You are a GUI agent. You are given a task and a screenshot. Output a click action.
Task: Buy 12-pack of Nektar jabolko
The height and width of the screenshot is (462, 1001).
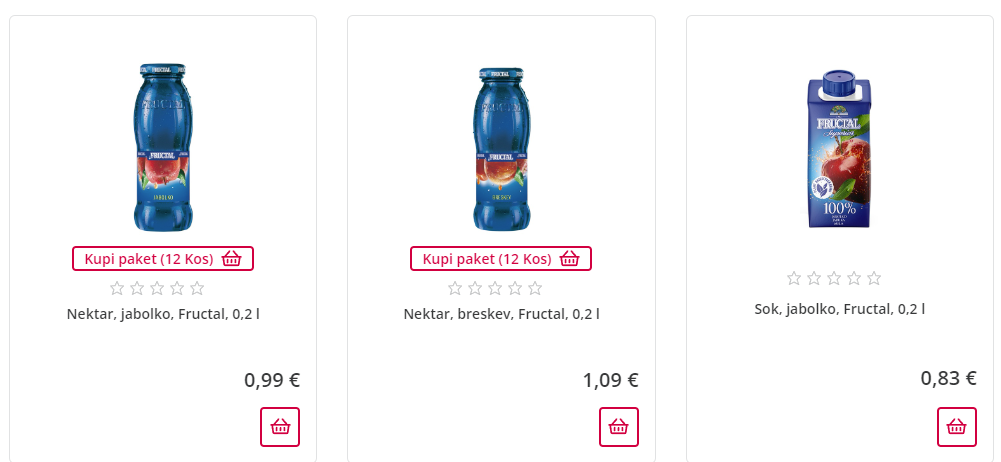pos(163,259)
